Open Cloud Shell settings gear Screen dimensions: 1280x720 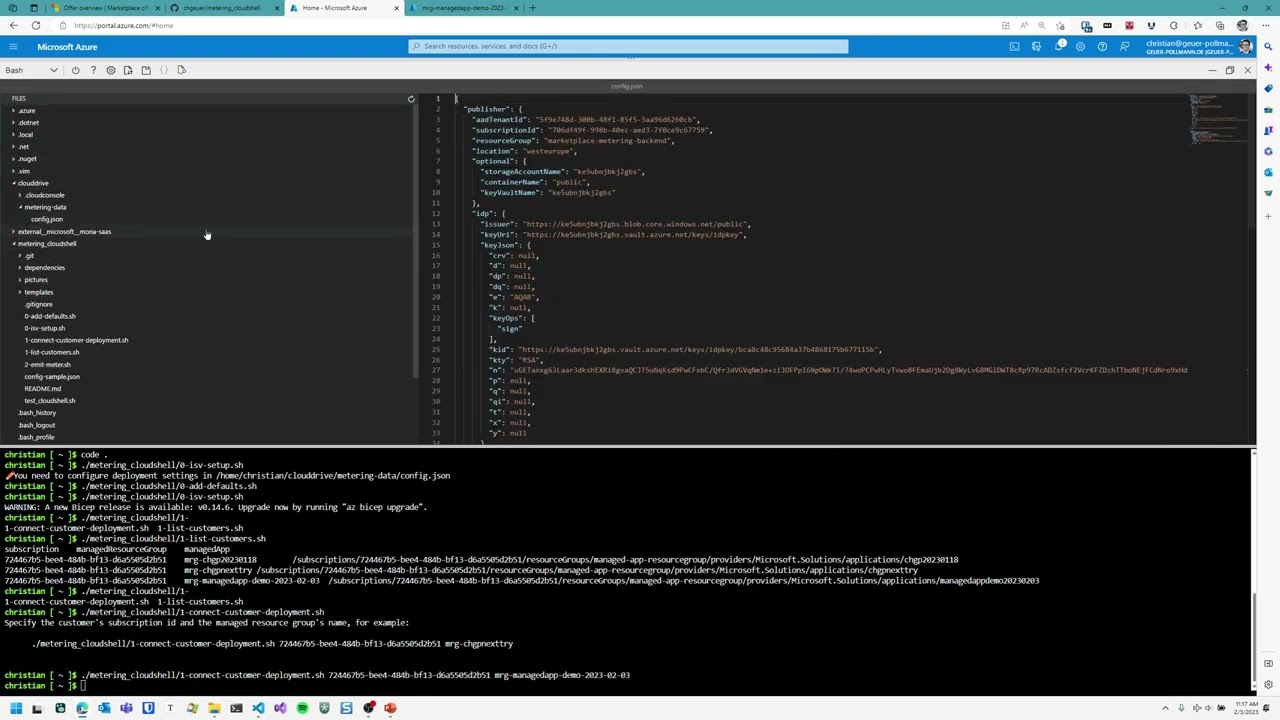(x=111, y=70)
